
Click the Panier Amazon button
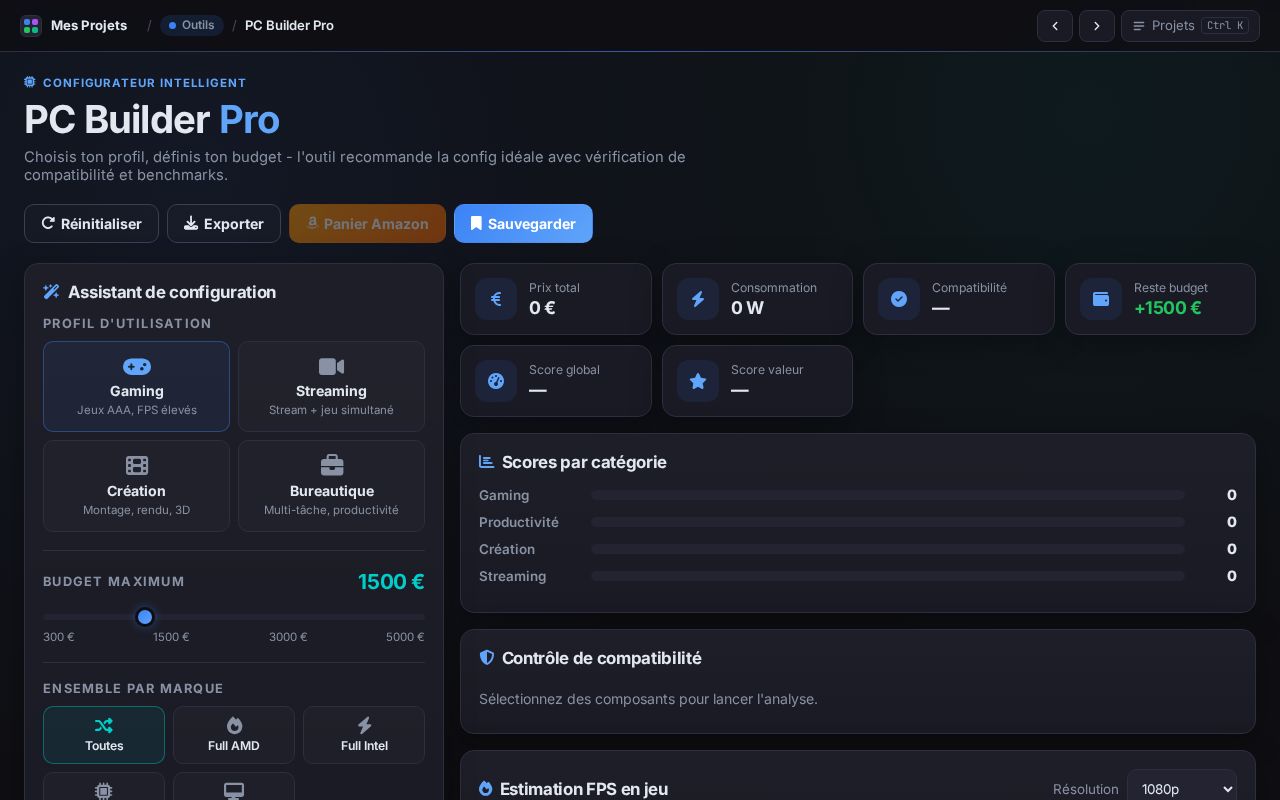click(367, 223)
